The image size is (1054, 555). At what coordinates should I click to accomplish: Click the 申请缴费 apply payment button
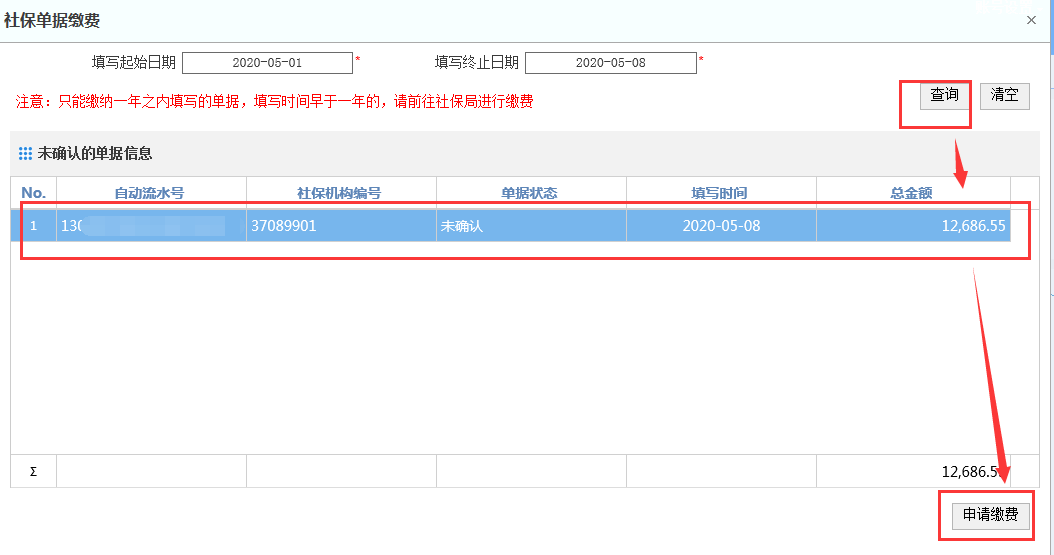coord(991,515)
